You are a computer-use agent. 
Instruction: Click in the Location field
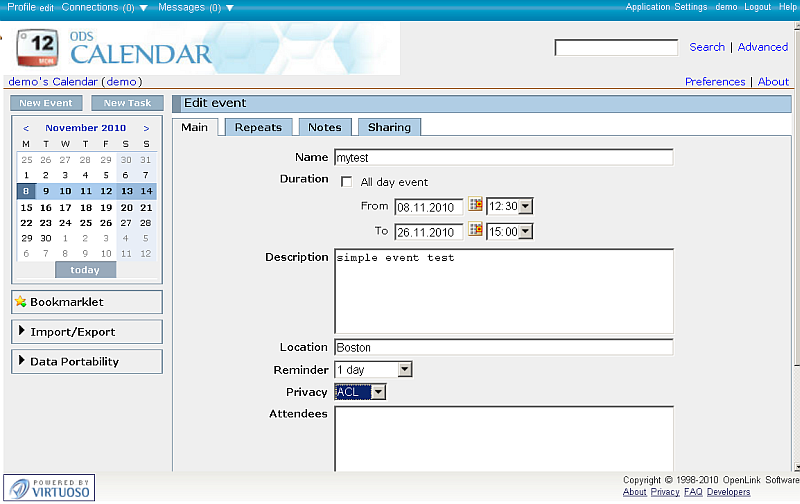pyautogui.click(x=503, y=348)
